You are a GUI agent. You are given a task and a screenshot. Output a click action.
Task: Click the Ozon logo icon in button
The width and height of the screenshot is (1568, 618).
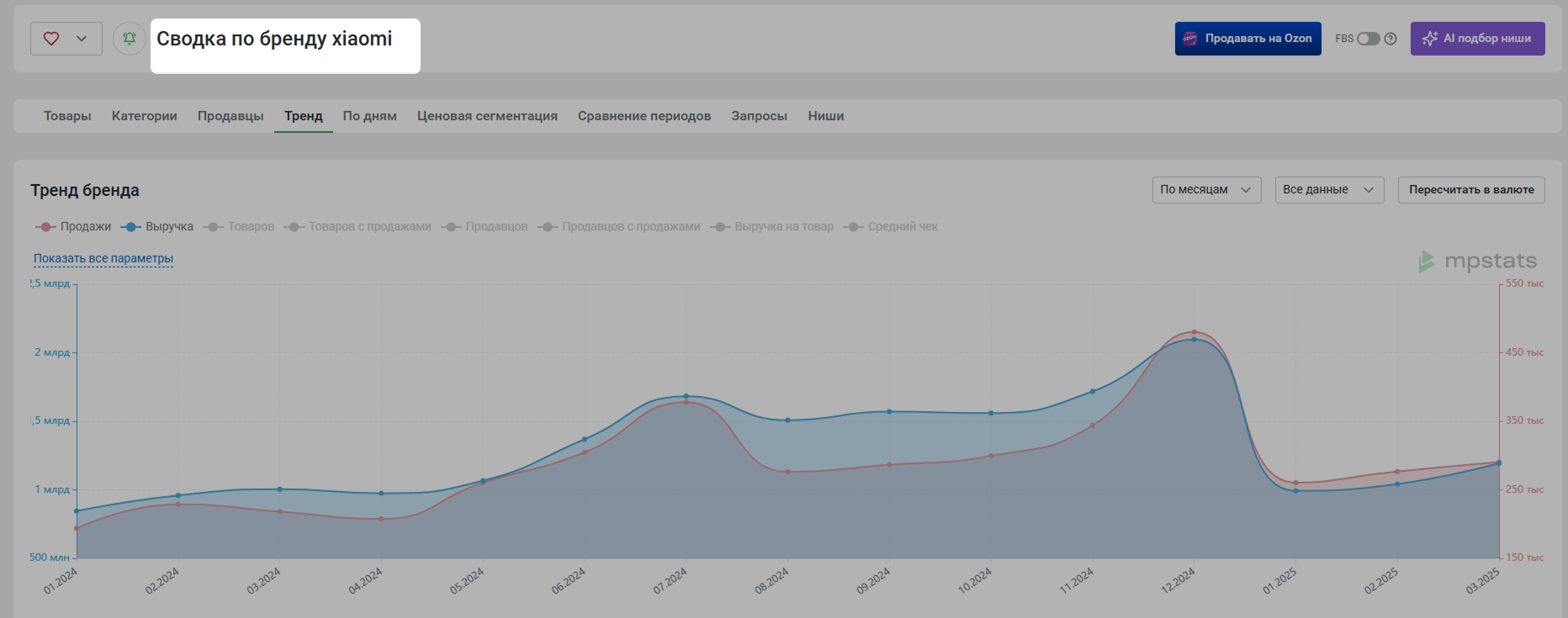[x=1190, y=39]
